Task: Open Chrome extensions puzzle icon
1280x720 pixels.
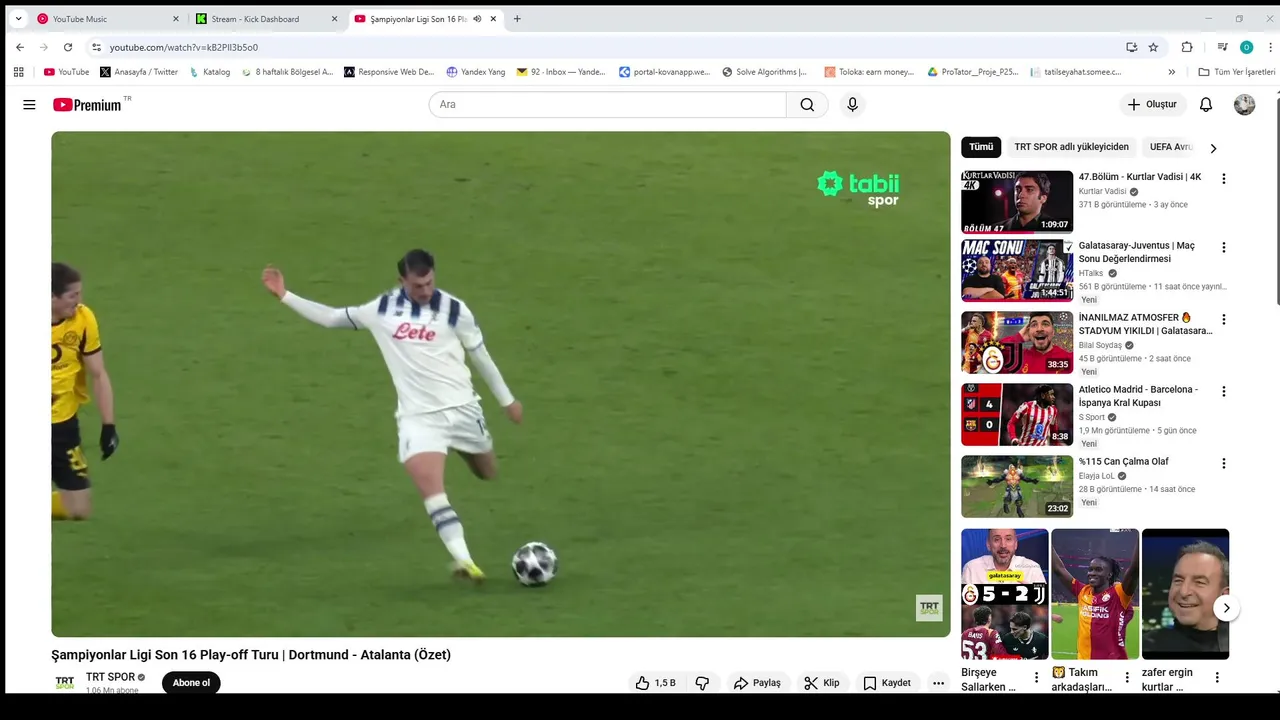Action: click(1187, 47)
